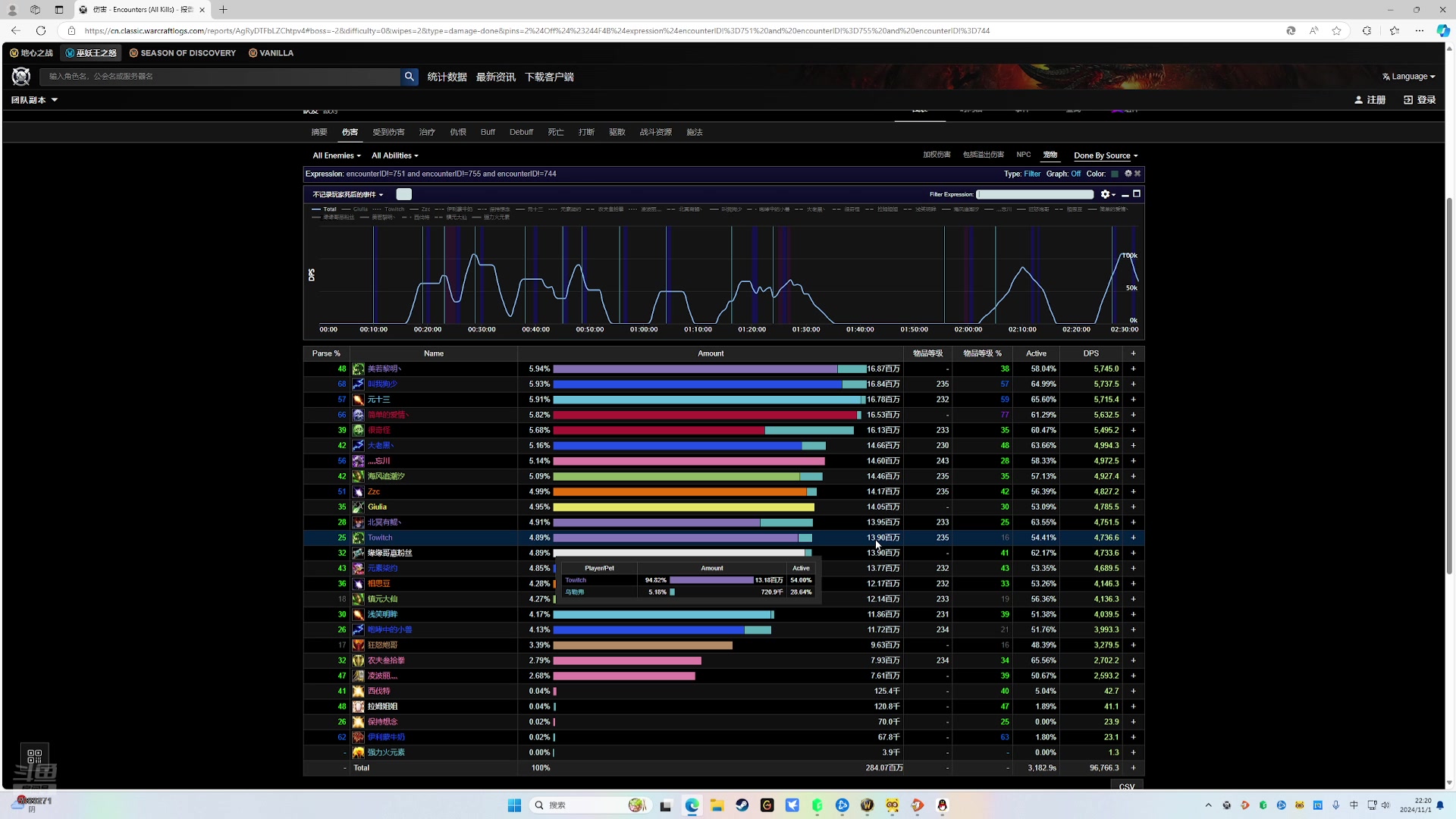The image size is (1456, 819).
Task: Click the Warcraft Logs site logo icon
Action: (21, 77)
